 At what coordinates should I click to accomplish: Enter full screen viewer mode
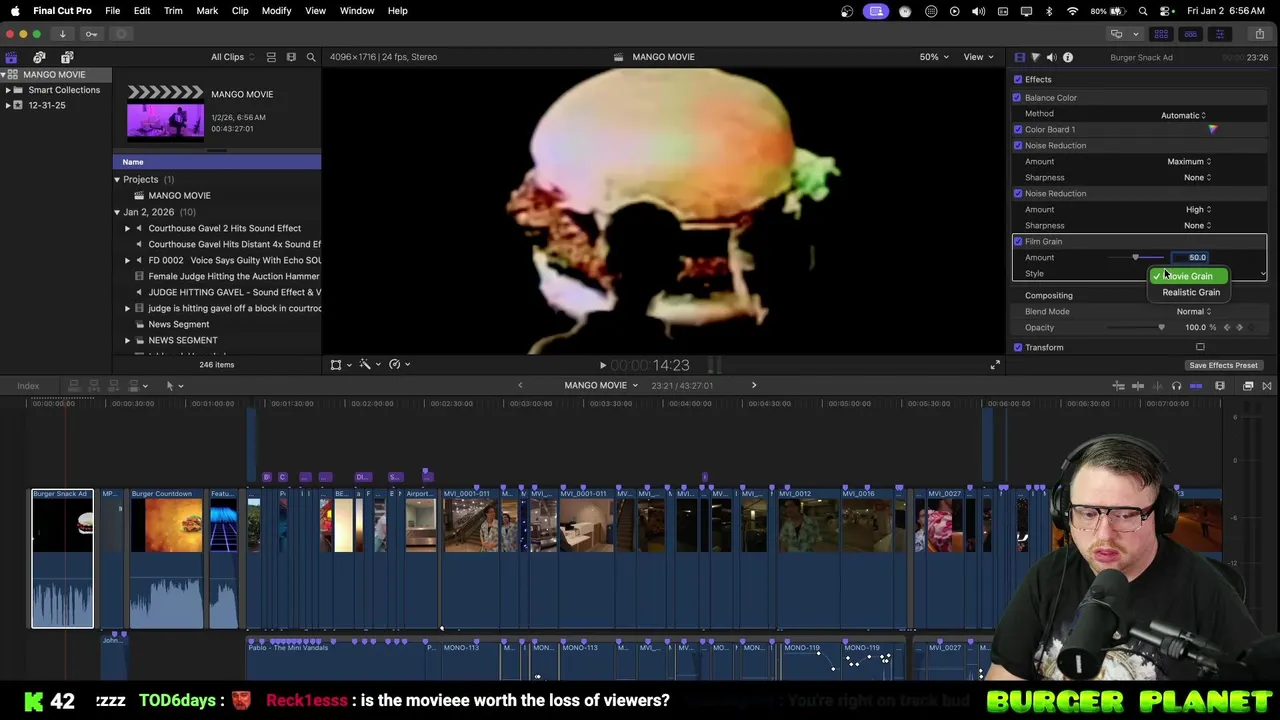point(994,365)
